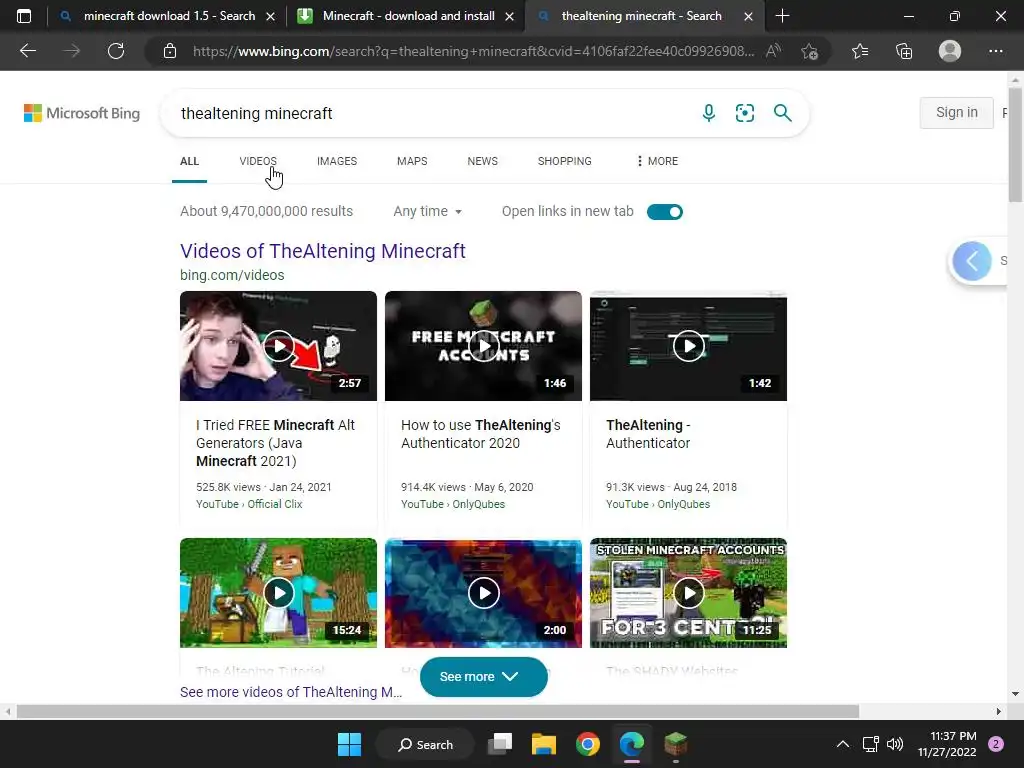Click the Sign in button
This screenshot has height=768, width=1024.
point(957,112)
